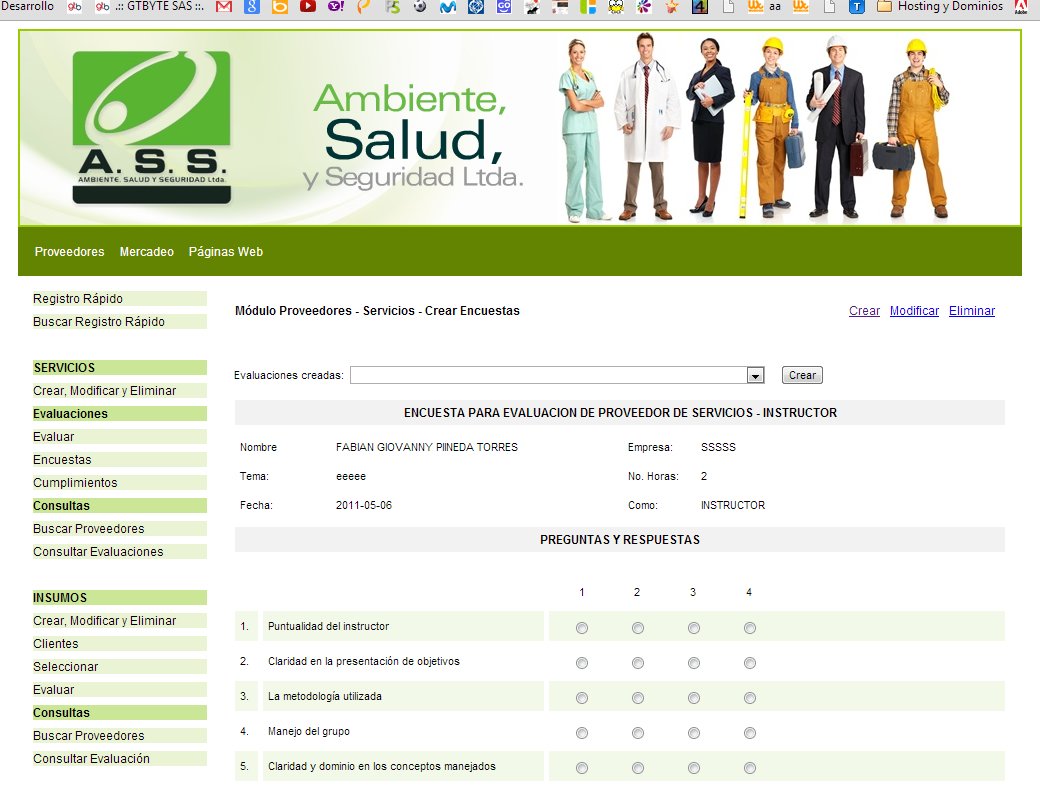Open the Gmail bookmark icon
The height and width of the screenshot is (789, 1040).
coord(222,7)
